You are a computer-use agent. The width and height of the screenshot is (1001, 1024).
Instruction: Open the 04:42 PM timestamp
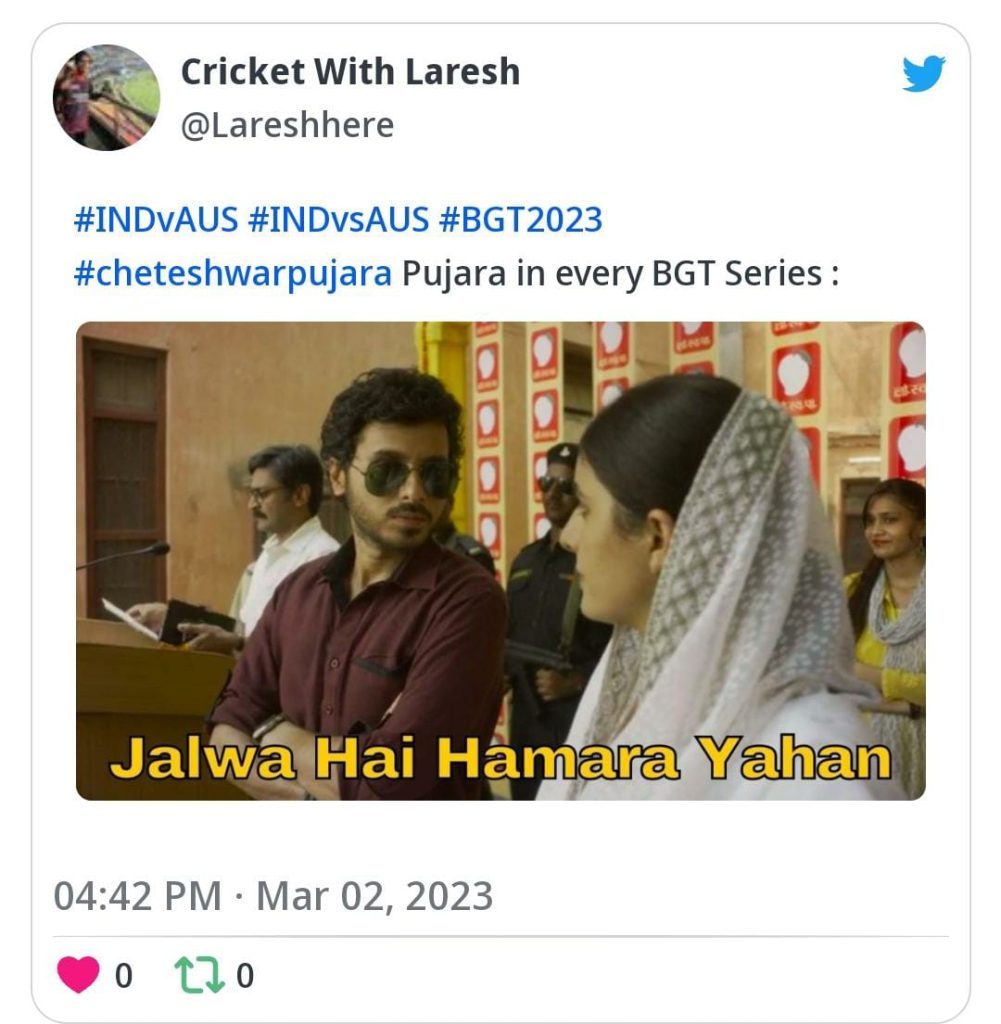(137, 896)
